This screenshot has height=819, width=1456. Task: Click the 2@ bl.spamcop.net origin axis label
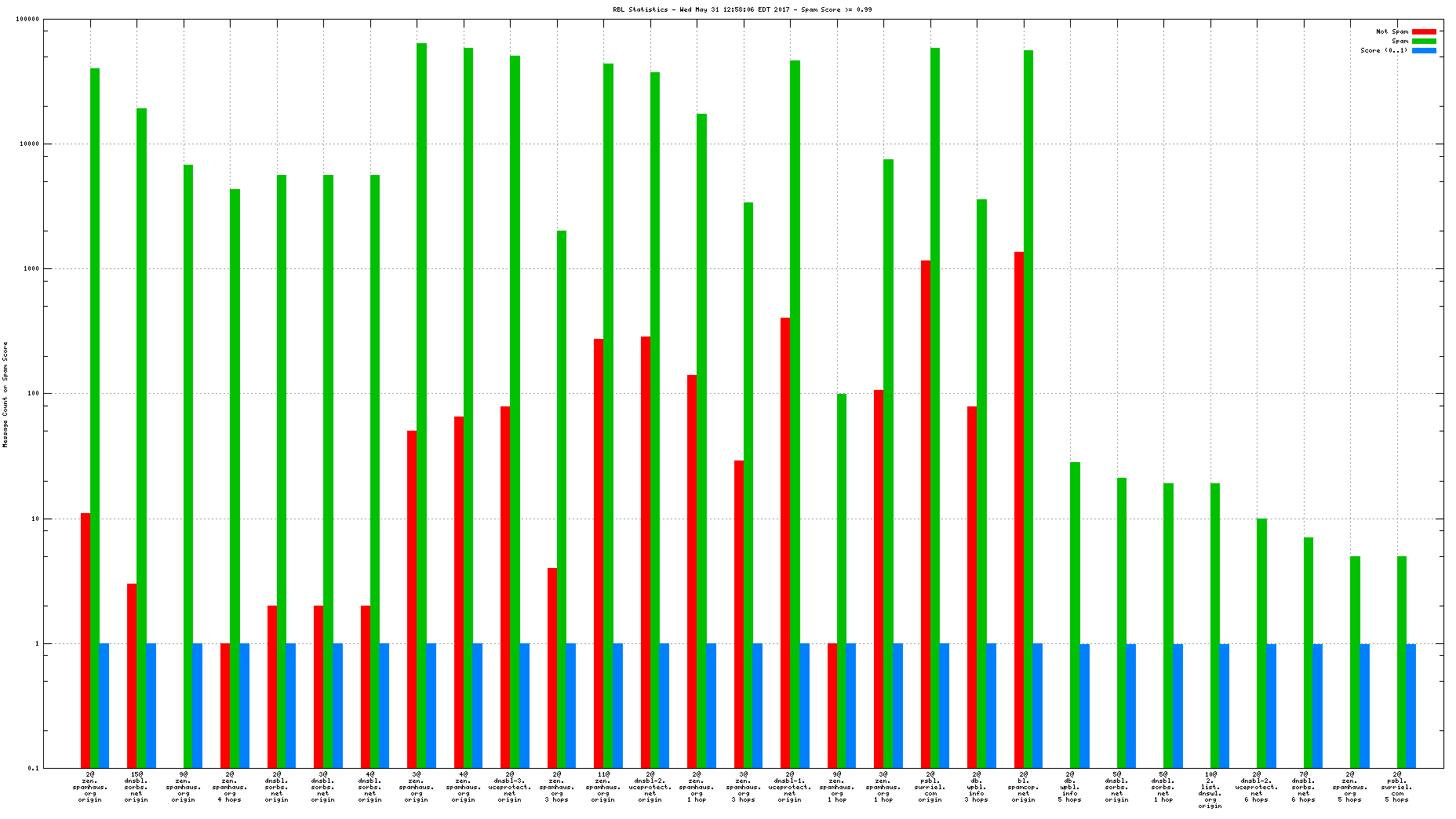[x=1024, y=787]
